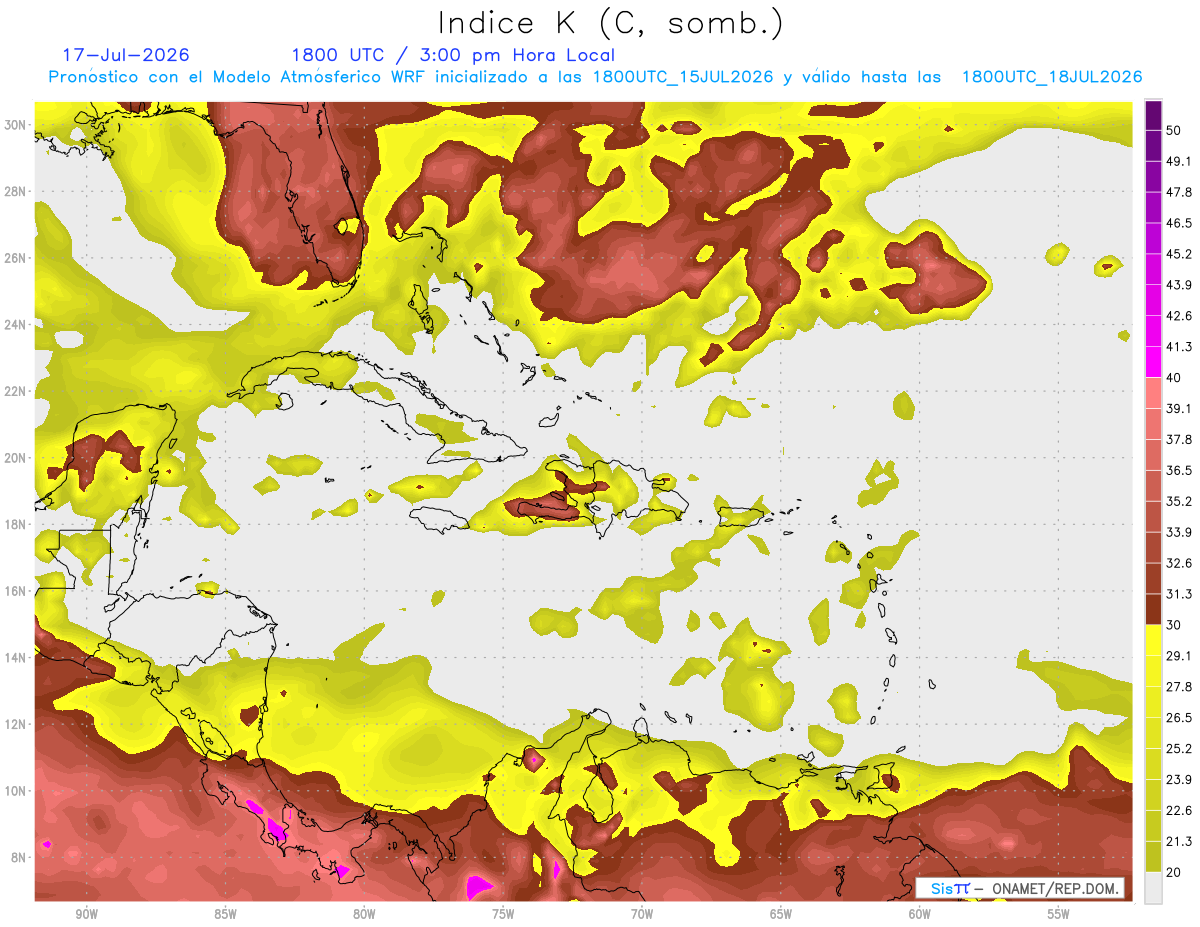Click the colorbar value 35.2
Viewport: 1200px width, 927px height.
(x=1179, y=501)
